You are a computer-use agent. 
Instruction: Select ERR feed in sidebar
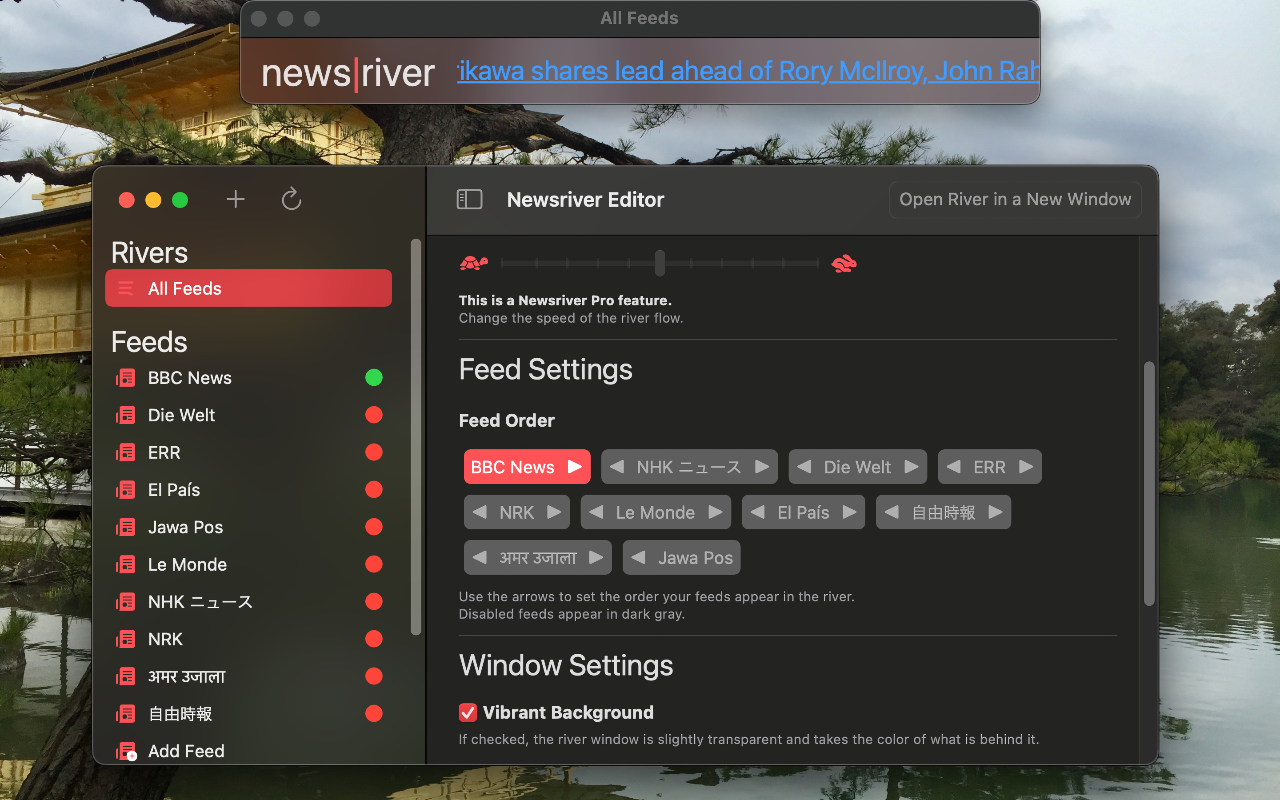[248, 452]
